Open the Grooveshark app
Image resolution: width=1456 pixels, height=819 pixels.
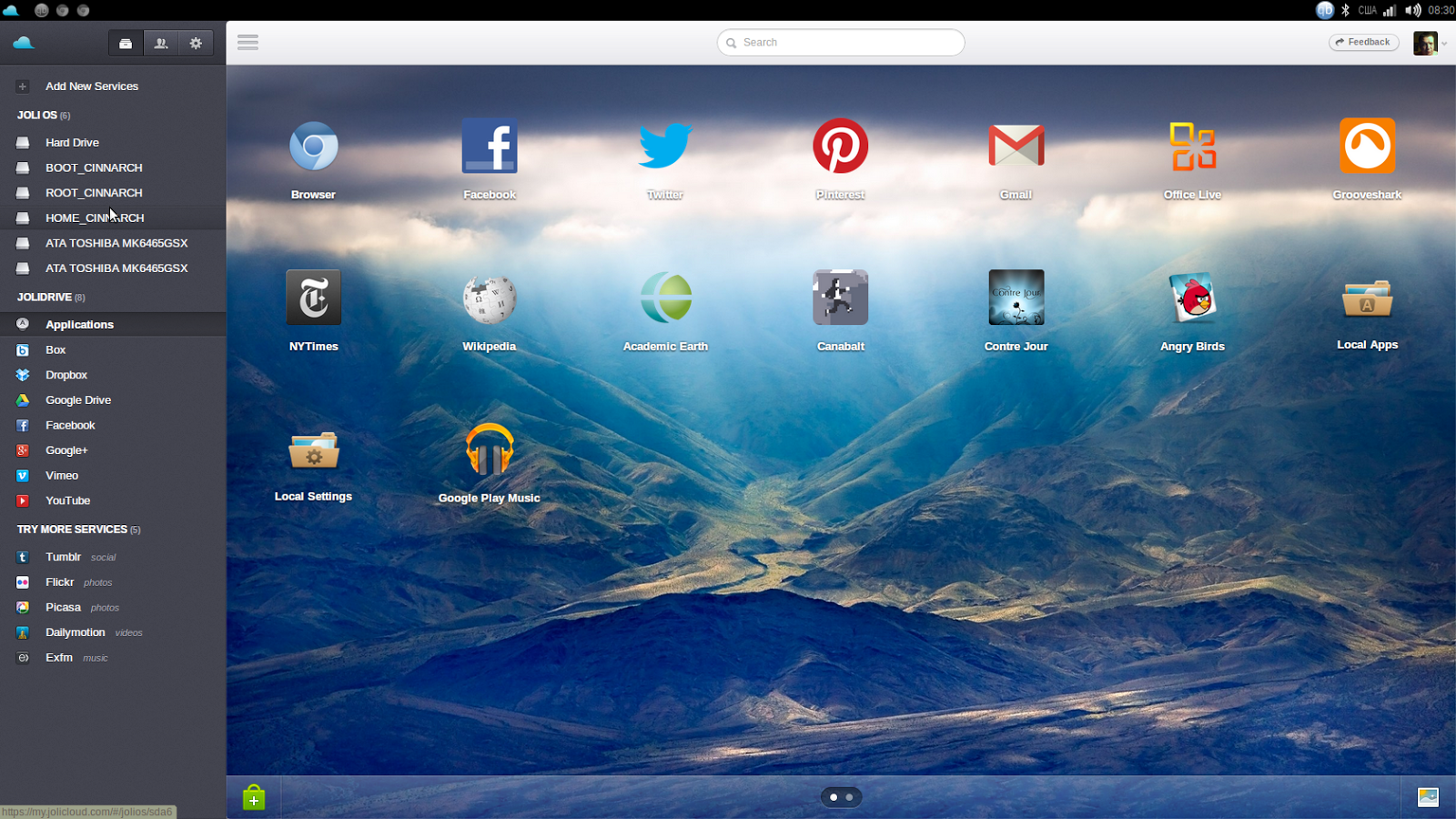point(1367,147)
